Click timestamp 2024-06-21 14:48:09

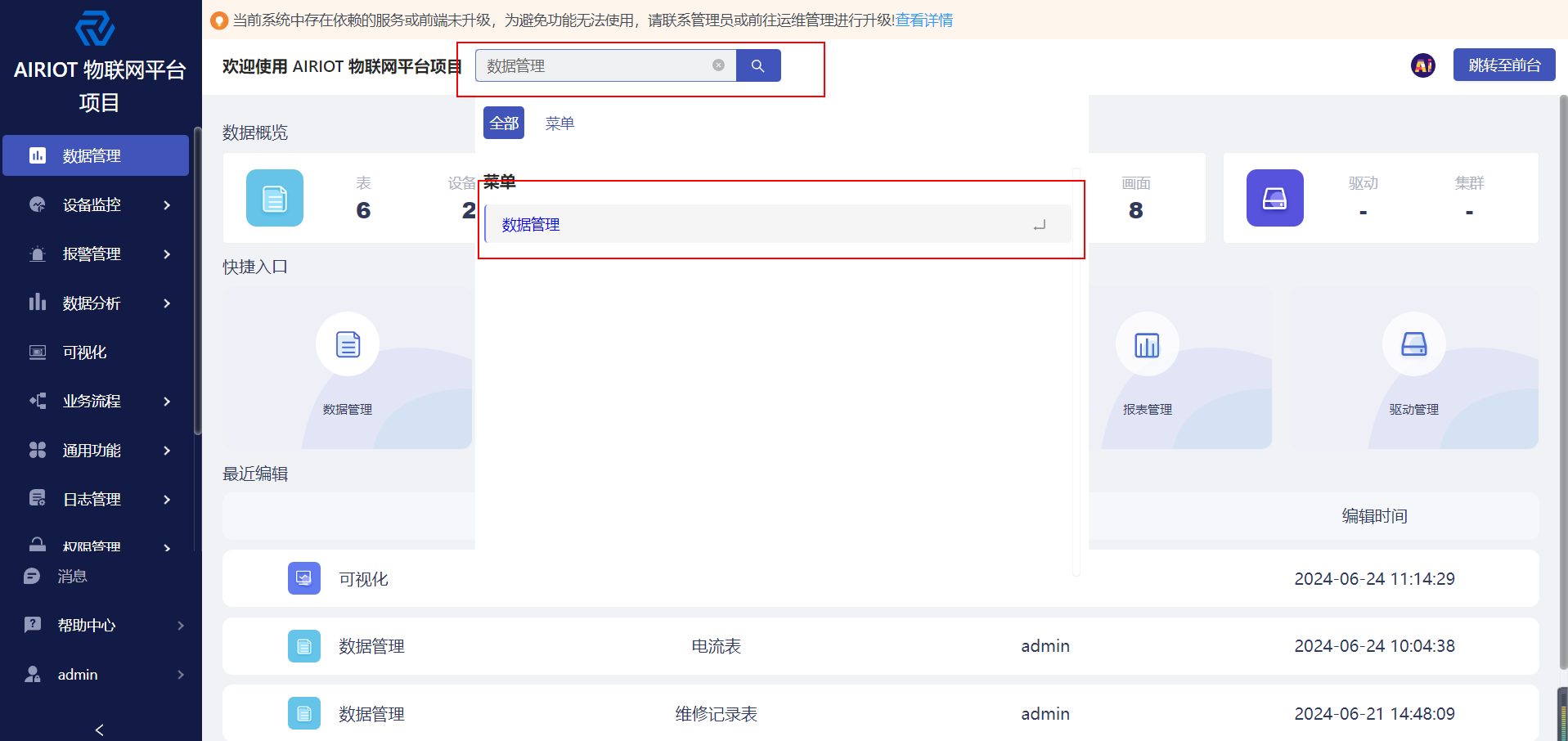[x=1374, y=714]
